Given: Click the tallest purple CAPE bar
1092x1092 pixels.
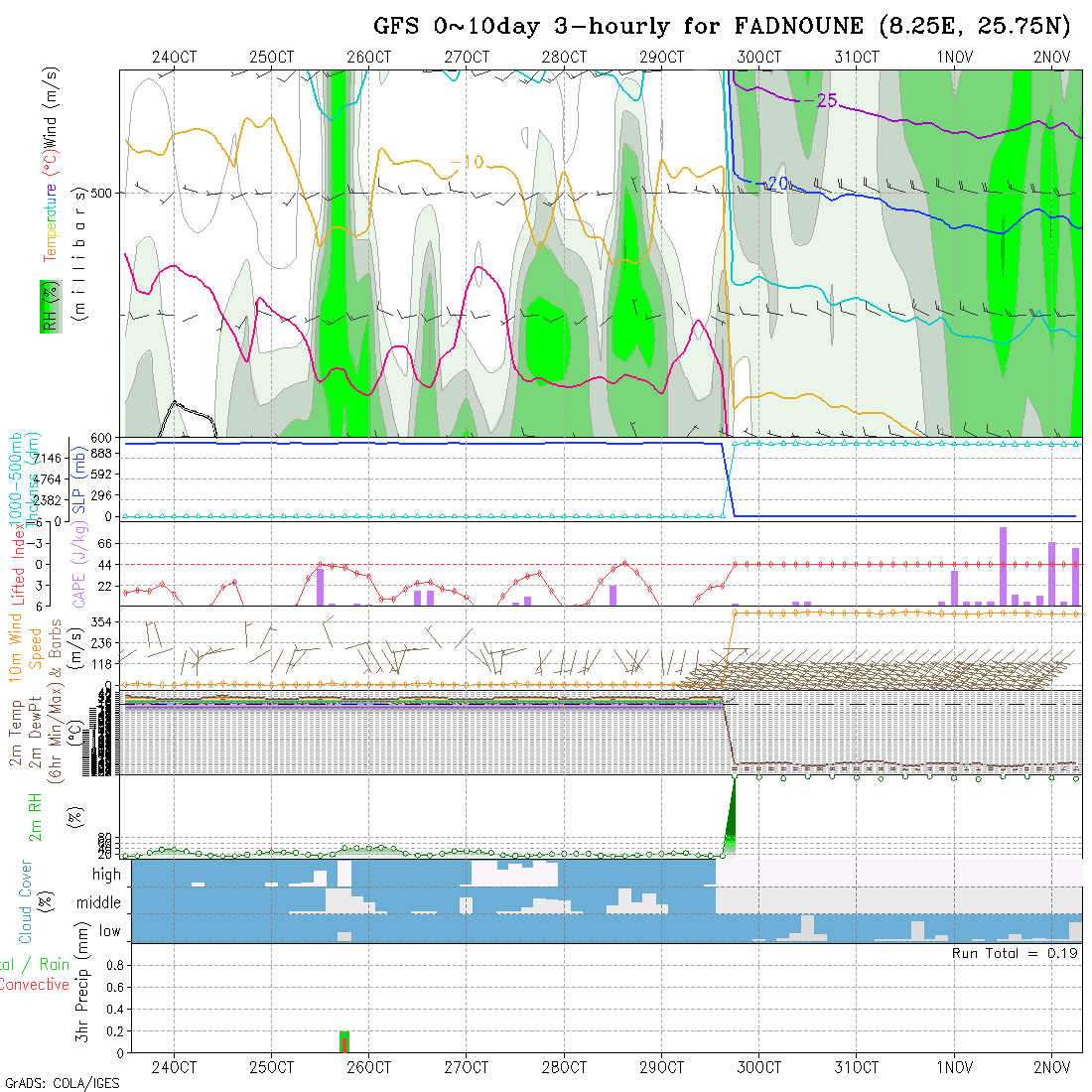Looking at the screenshot, I should point(1003,566).
